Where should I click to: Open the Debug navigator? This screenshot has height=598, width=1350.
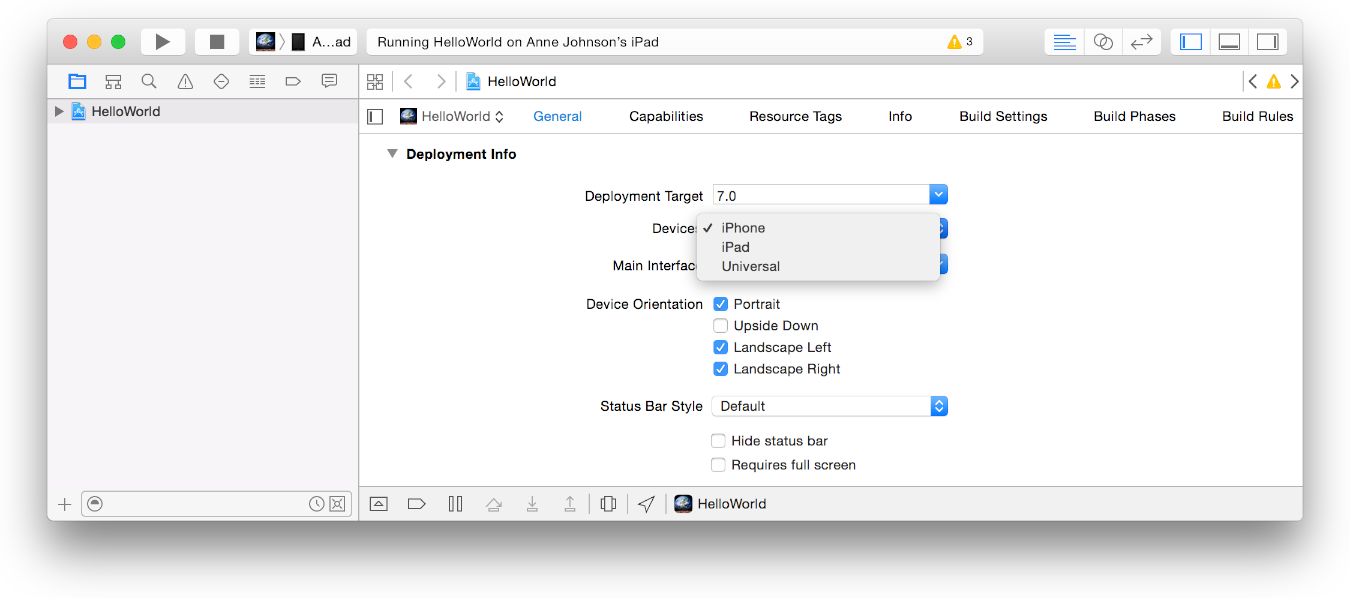pyautogui.click(x=257, y=81)
